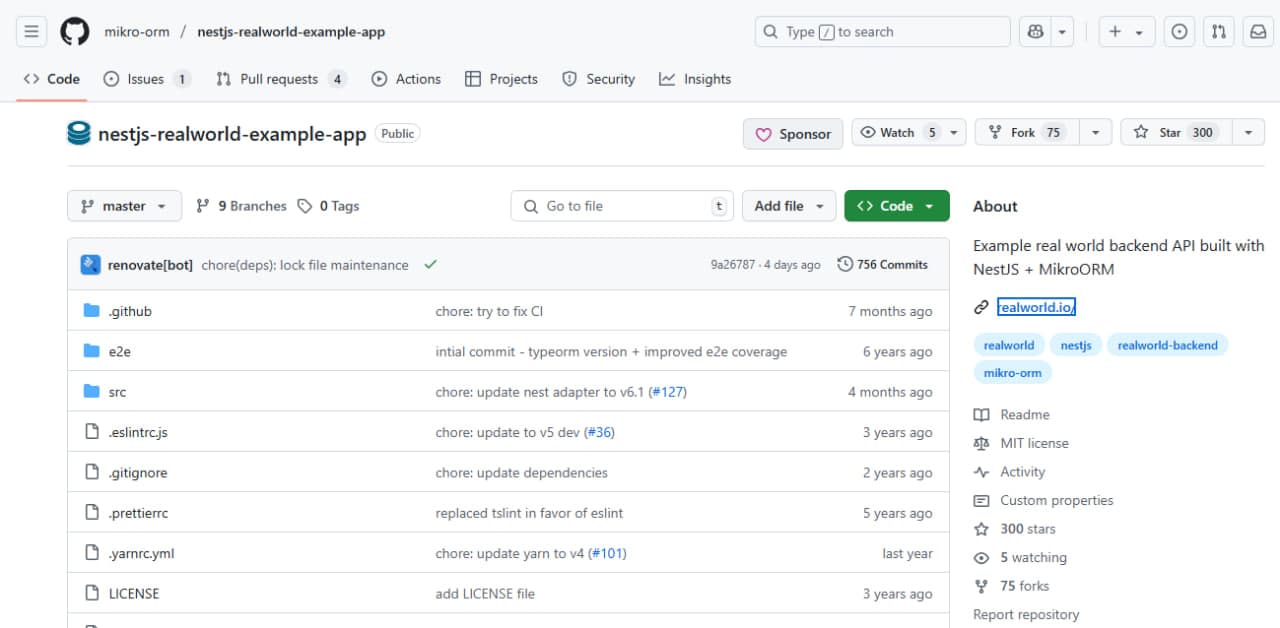Click the src folder icon
Screen dimensions: 1280x628
[x=92, y=392]
